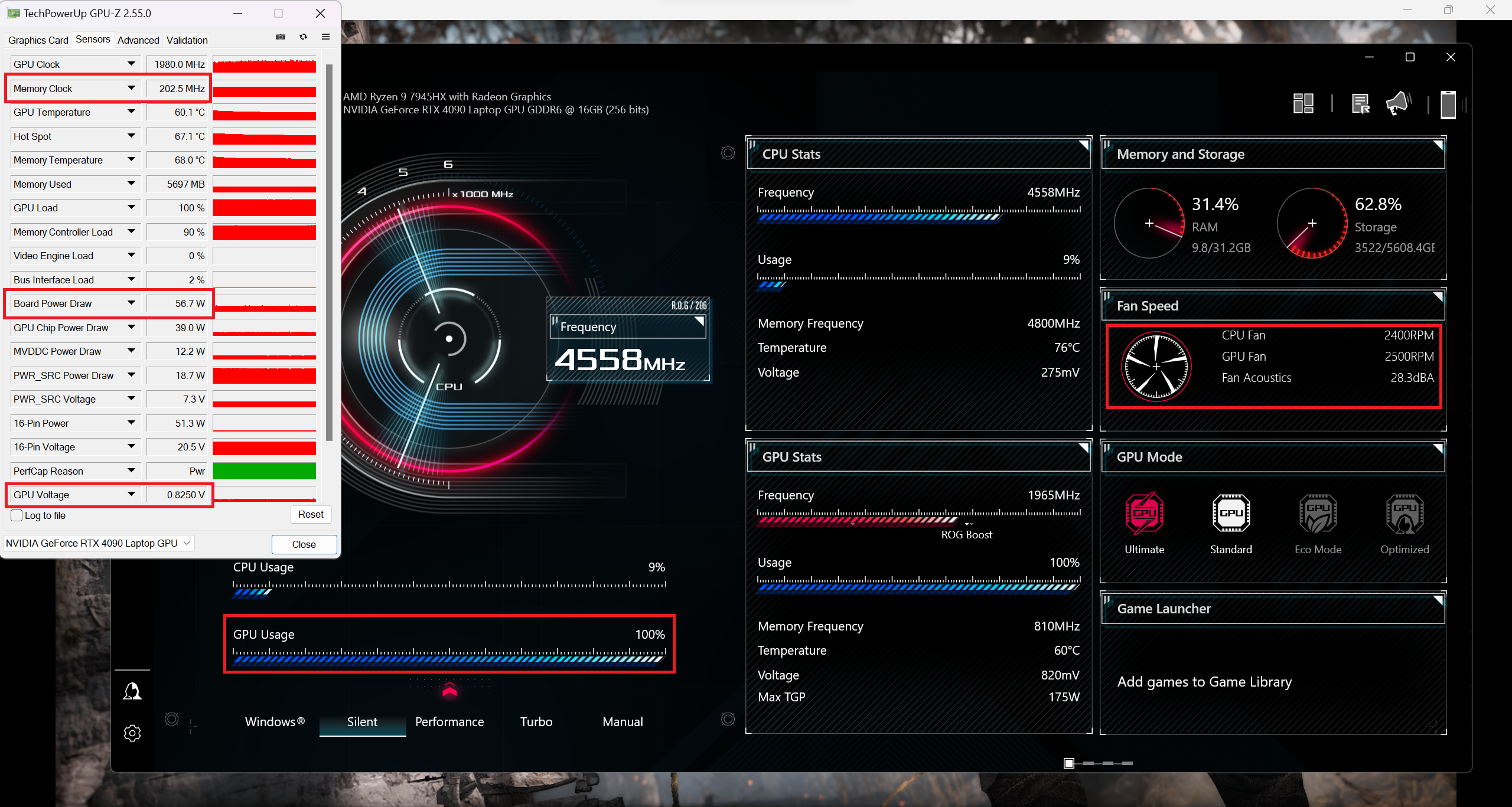The height and width of the screenshot is (807, 1512).
Task: Click the megaphone announcements icon
Action: coord(1398,103)
